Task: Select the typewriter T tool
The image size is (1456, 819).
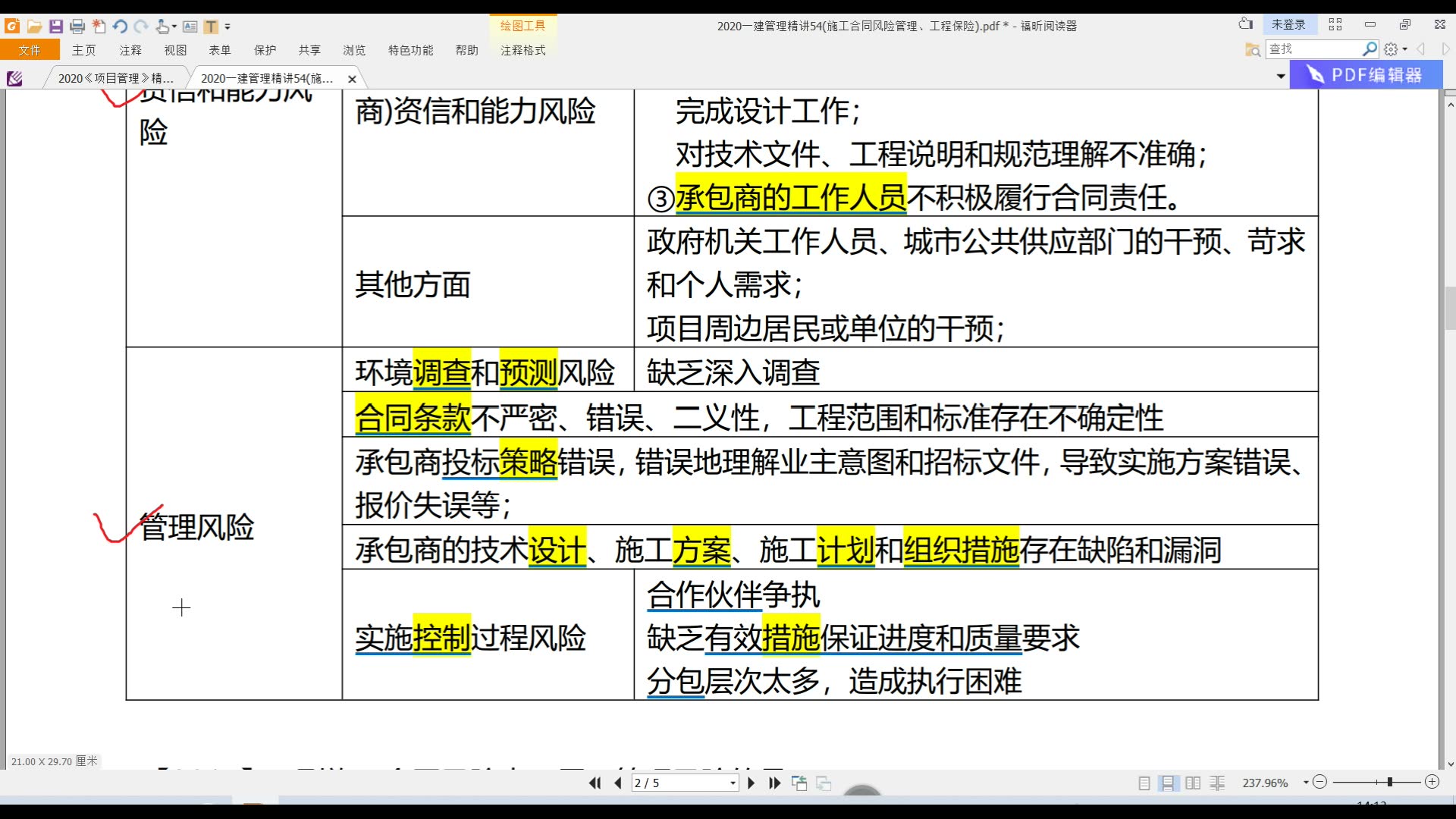Action: 211,27
